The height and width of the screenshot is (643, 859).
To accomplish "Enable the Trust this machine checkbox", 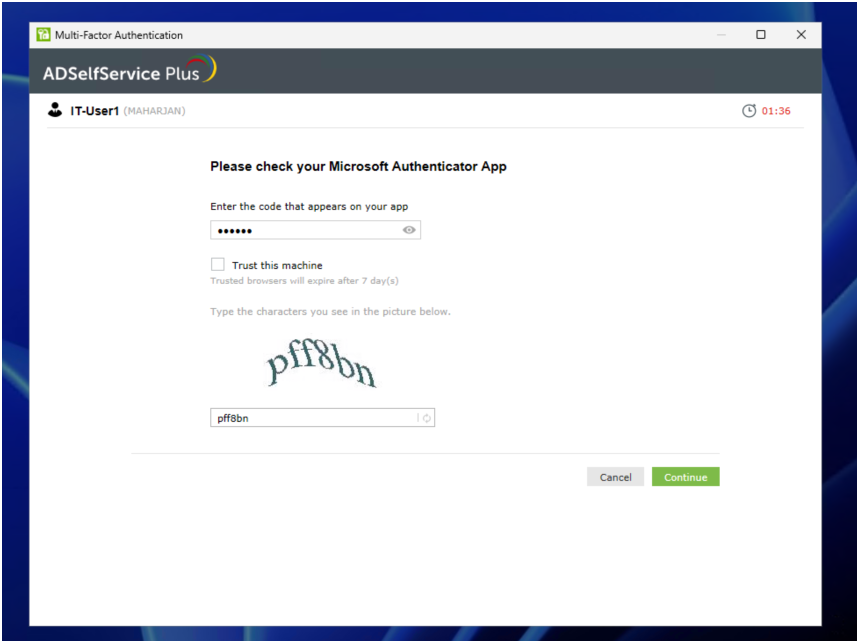I will 217,265.
